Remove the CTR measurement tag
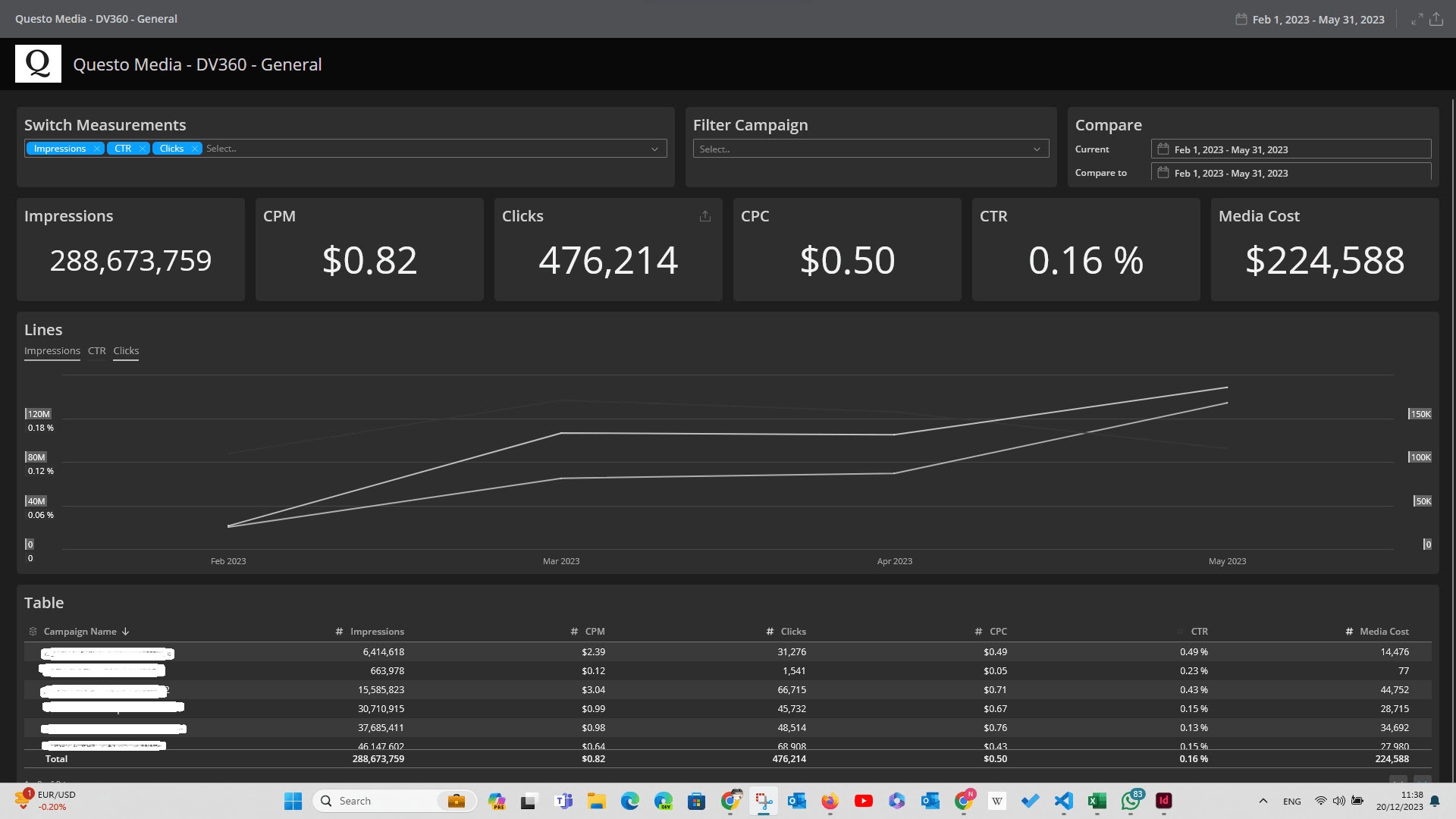The height and width of the screenshot is (819, 1456). point(143,149)
